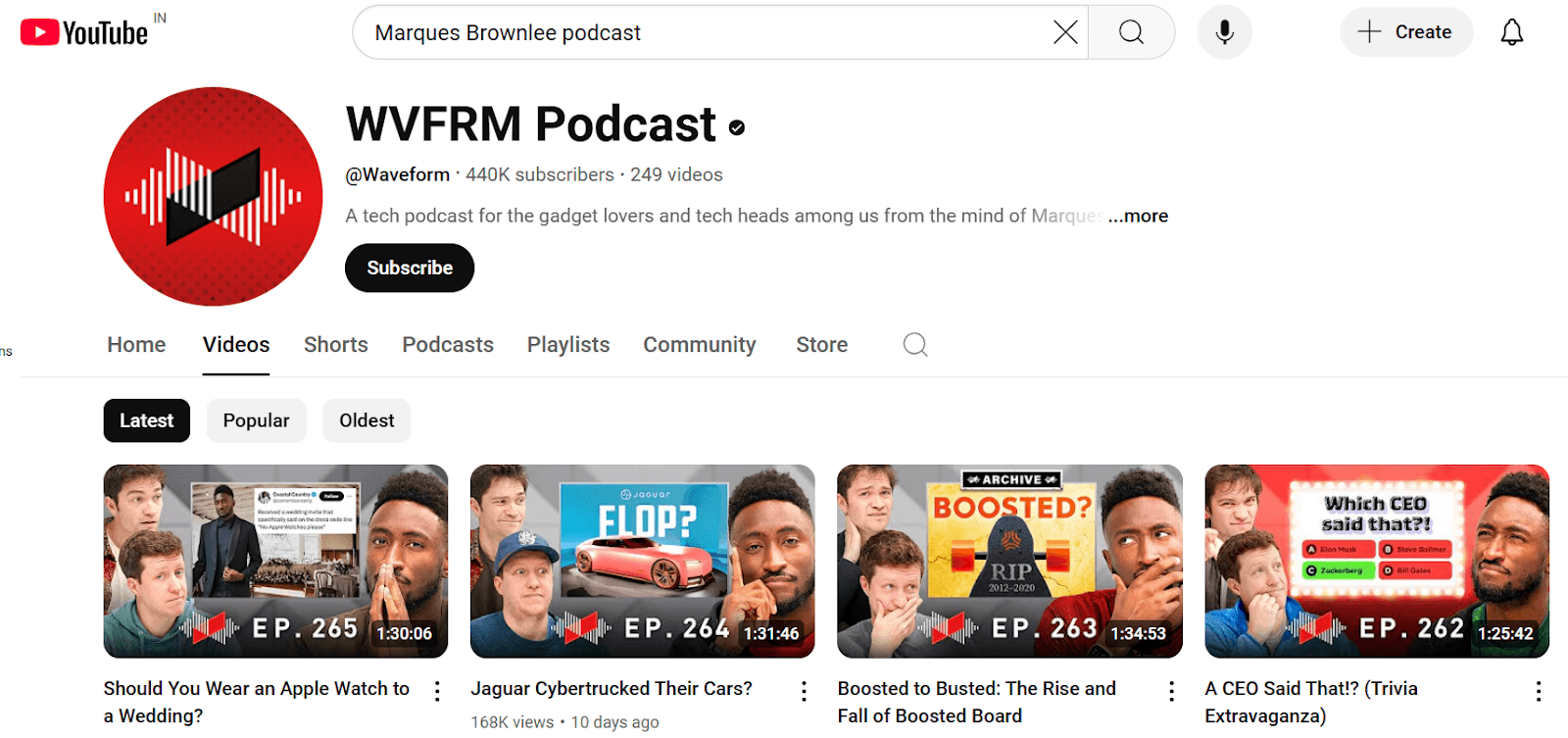Open the 'Boosted to Busted' video title

pyautogui.click(x=977, y=702)
